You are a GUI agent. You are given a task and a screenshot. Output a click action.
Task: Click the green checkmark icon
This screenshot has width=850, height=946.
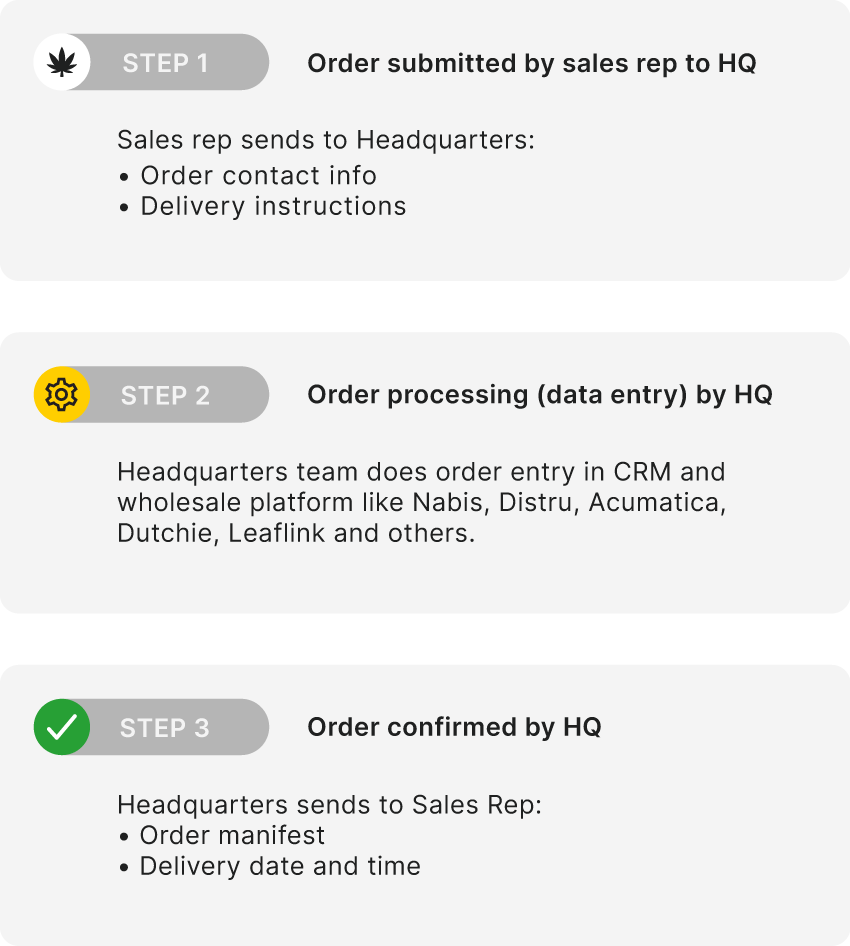pyautogui.click(x=62, y=727)
